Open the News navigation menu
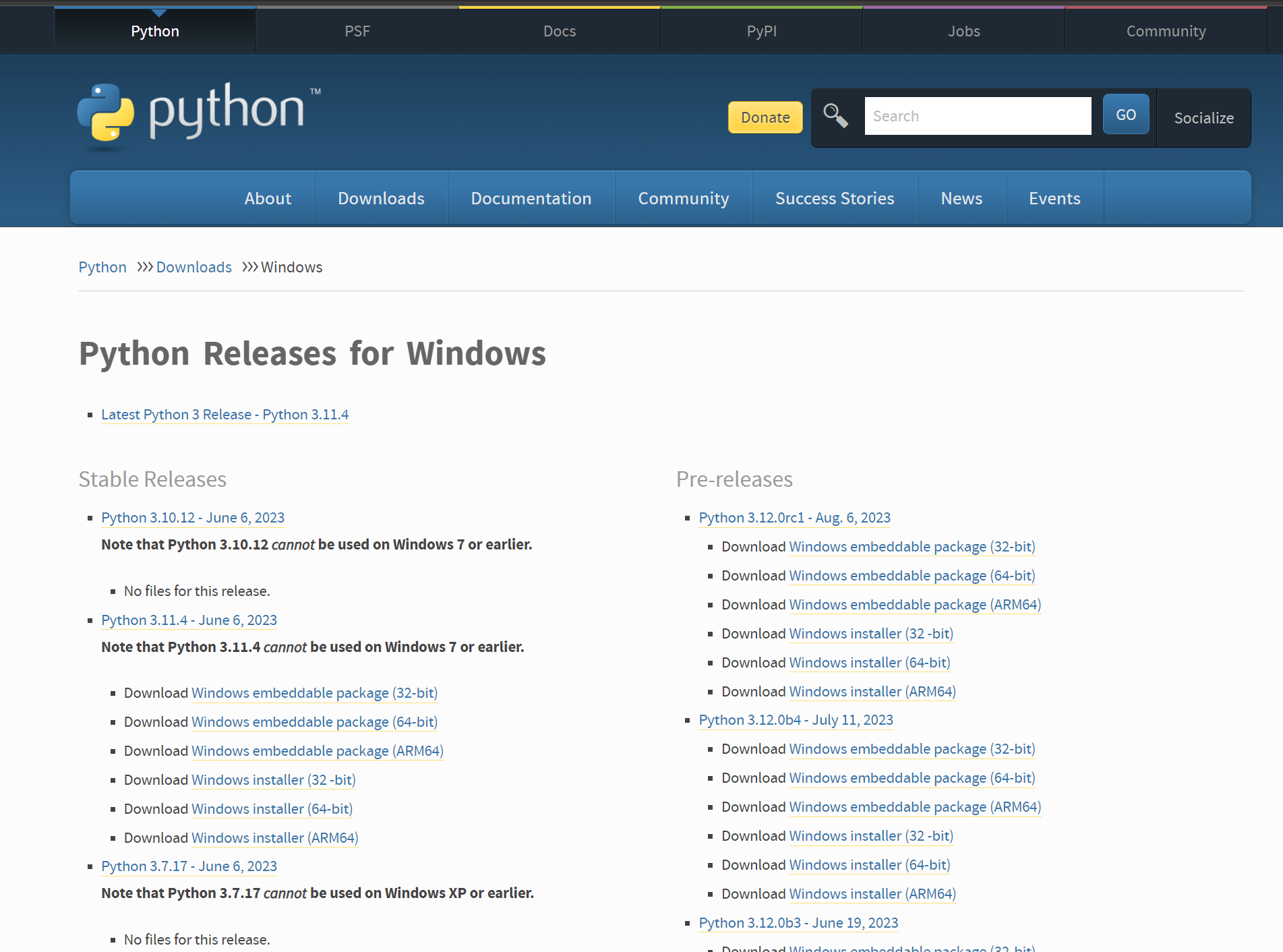1283x952 pixels. (961, 198)
